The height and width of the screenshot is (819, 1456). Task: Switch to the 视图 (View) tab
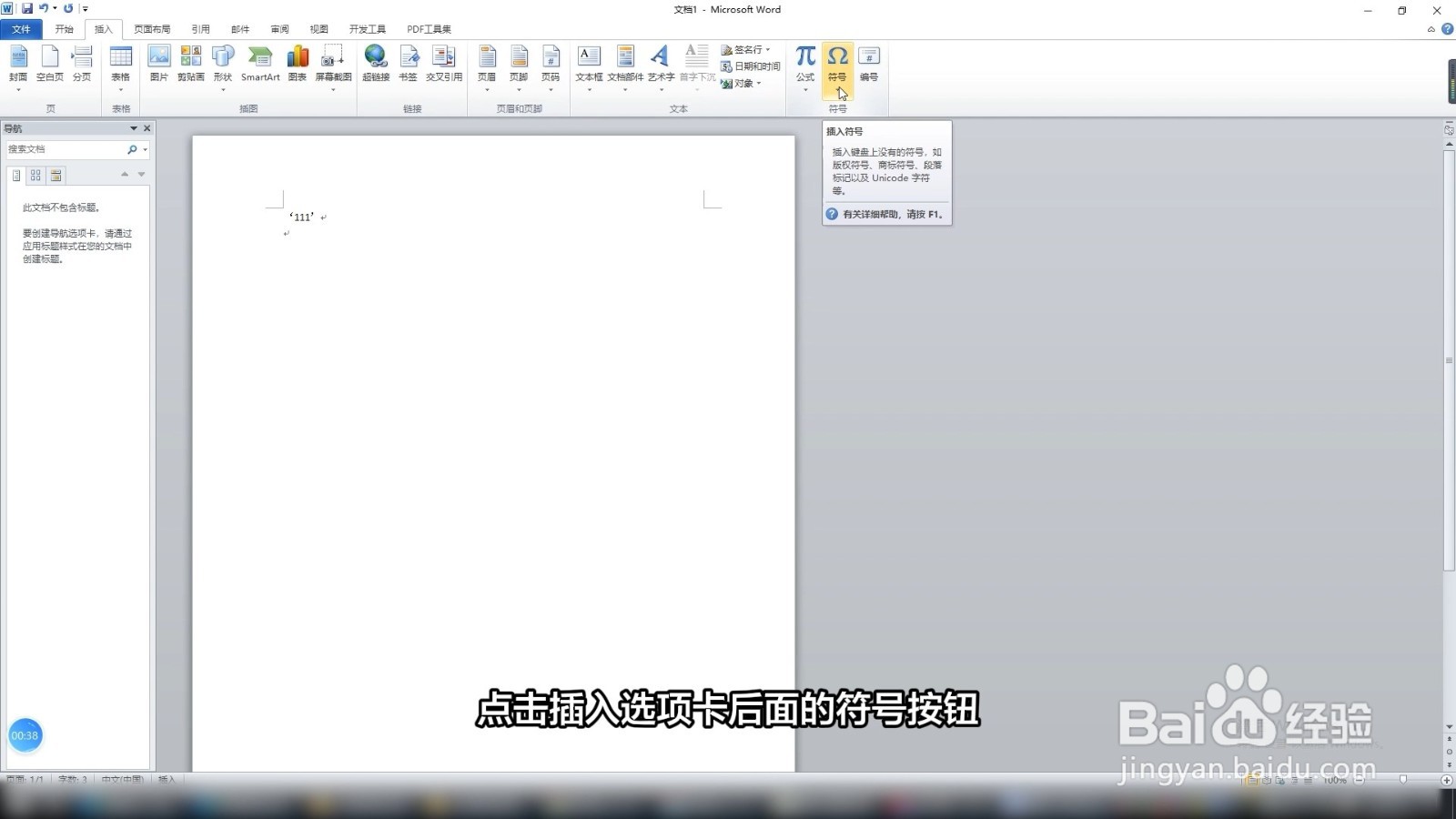(x=318, y=29)
